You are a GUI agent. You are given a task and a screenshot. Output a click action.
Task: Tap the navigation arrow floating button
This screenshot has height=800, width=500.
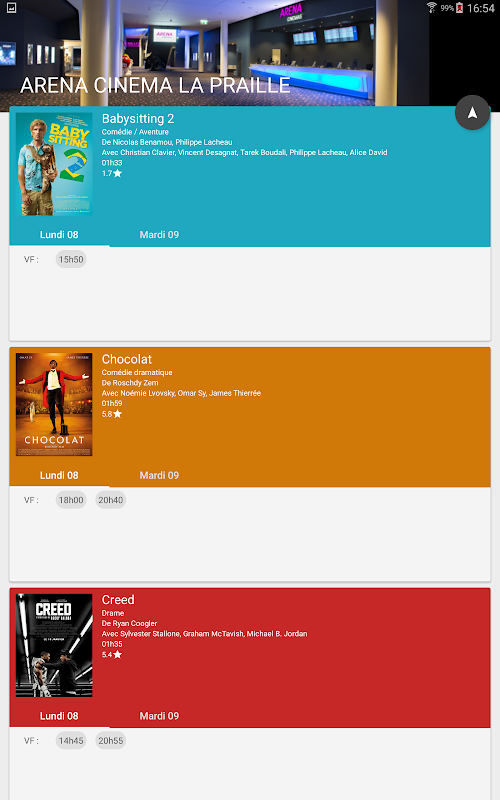pyautogui.click(x=472, y=112)
